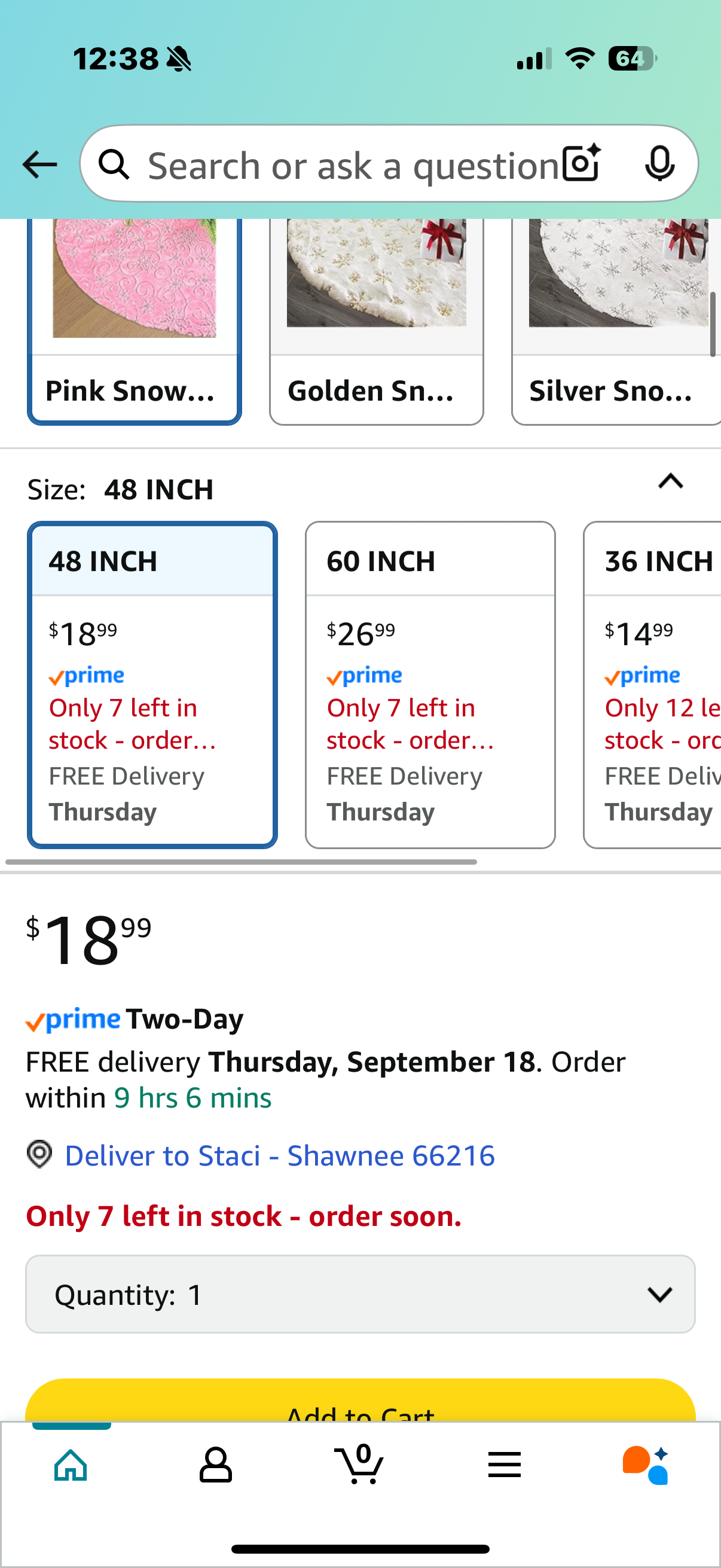The height and width of the screenshot is (1568, 721).
Task: Open camera lens search icon
Action: (x=582, y=163)
